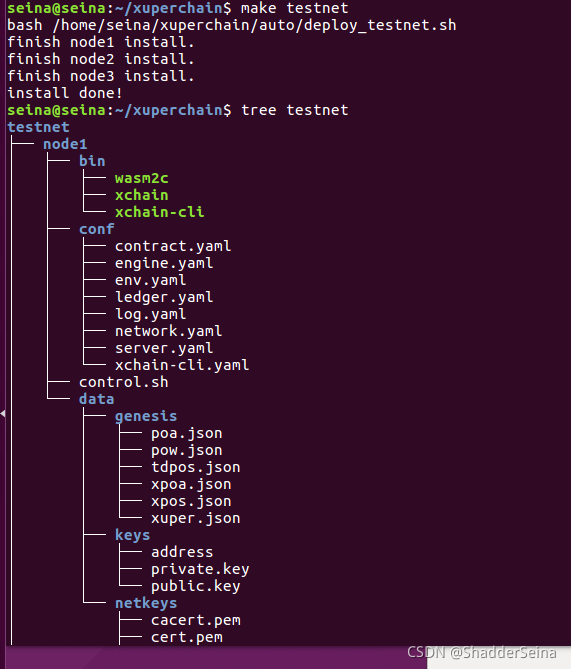Click the netkeys directory entry

point(146,604)
